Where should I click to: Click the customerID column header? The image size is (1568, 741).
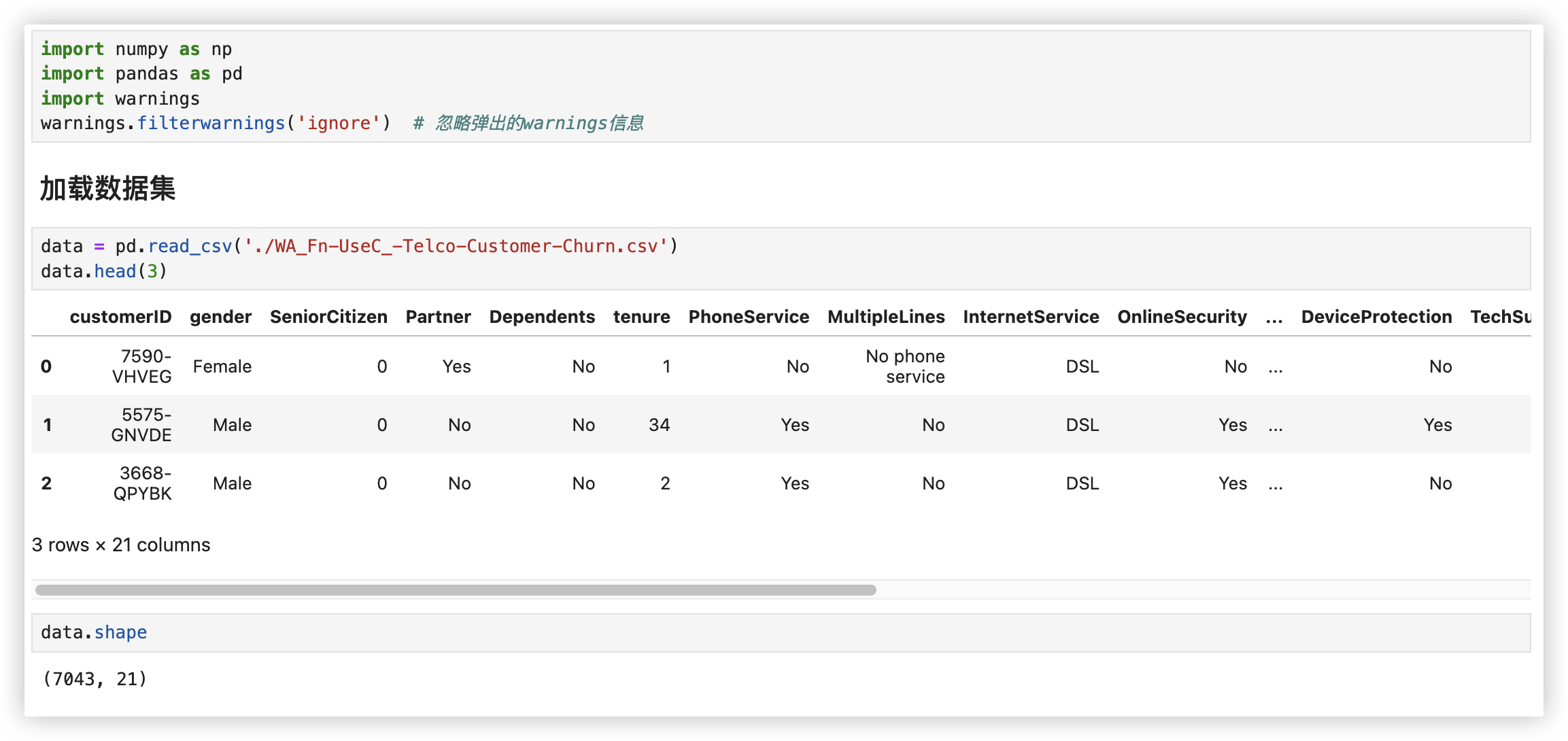(x=120, y=317)
